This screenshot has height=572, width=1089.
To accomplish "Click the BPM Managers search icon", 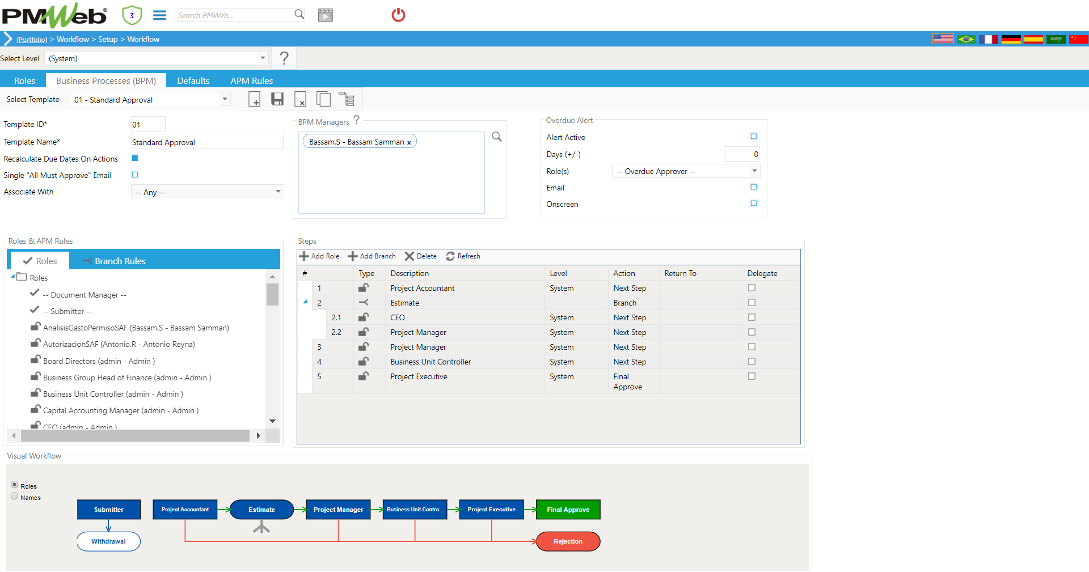I will click(497, 137).
